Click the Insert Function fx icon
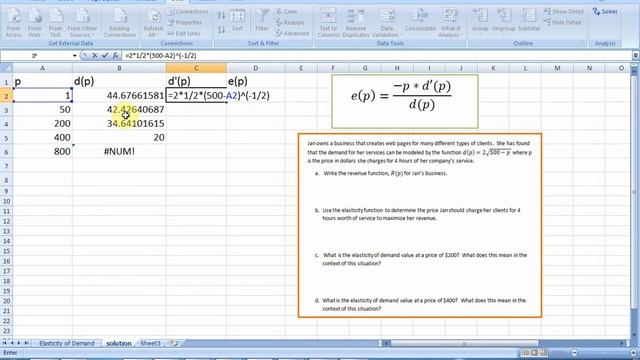This screenshot has width=640, height=360. pos(116,56)
